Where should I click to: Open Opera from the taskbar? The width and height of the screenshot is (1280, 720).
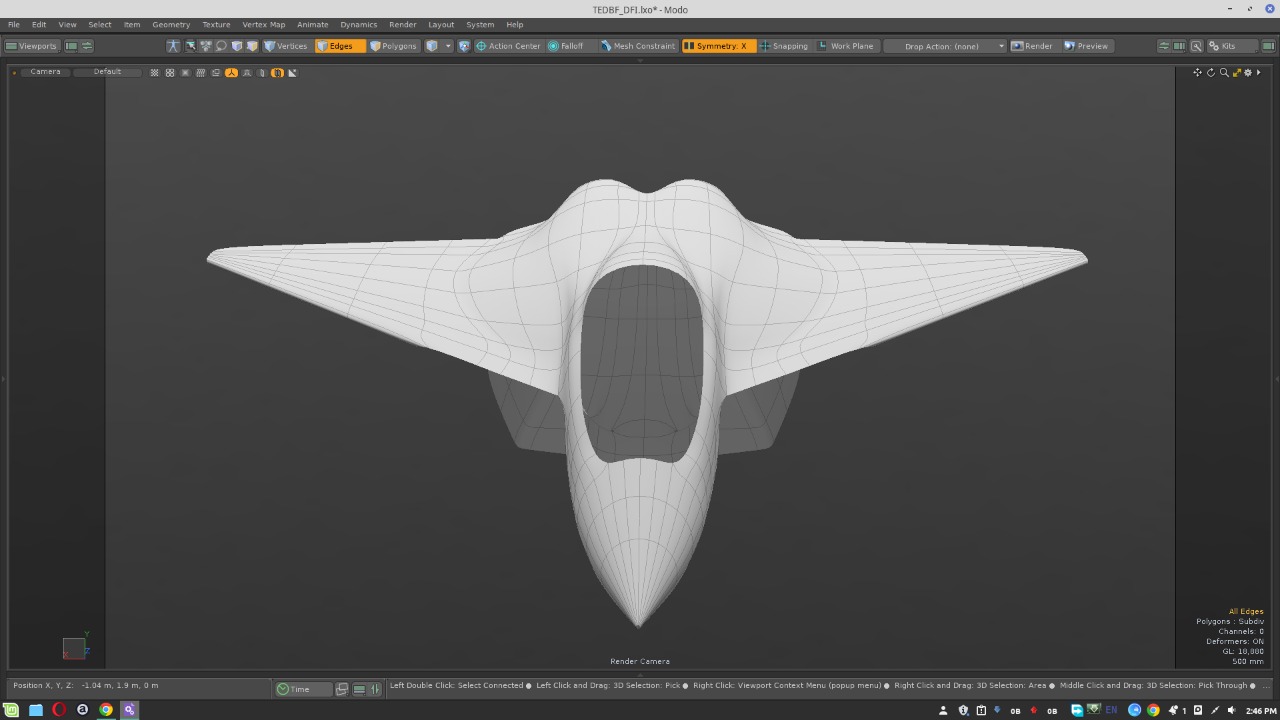point(59,710)
